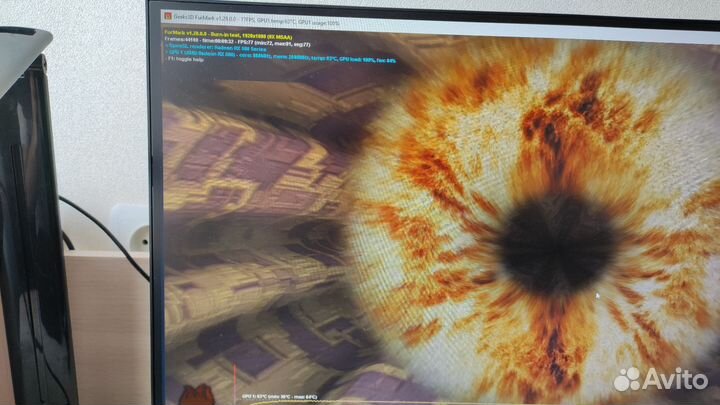Click the dark pupil of the furry donut

click(557, 244)
